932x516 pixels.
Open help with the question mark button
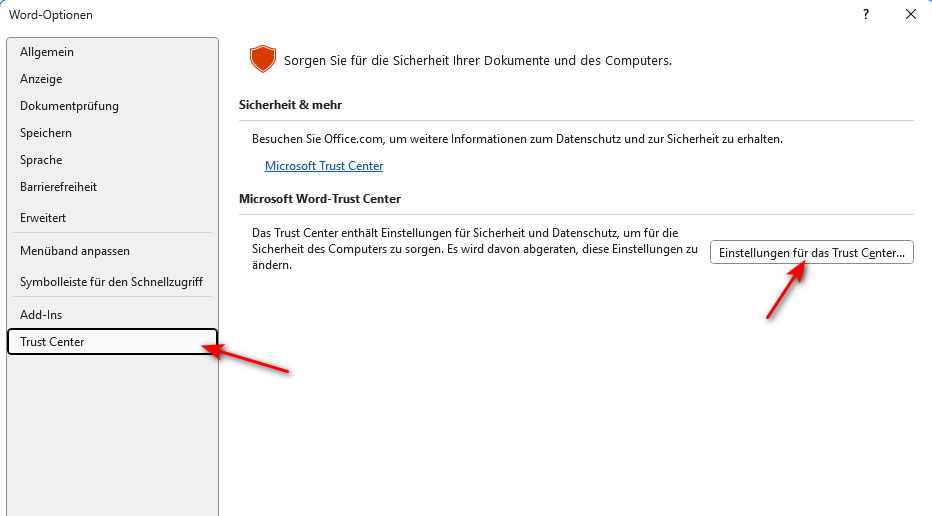pos(866,14)
